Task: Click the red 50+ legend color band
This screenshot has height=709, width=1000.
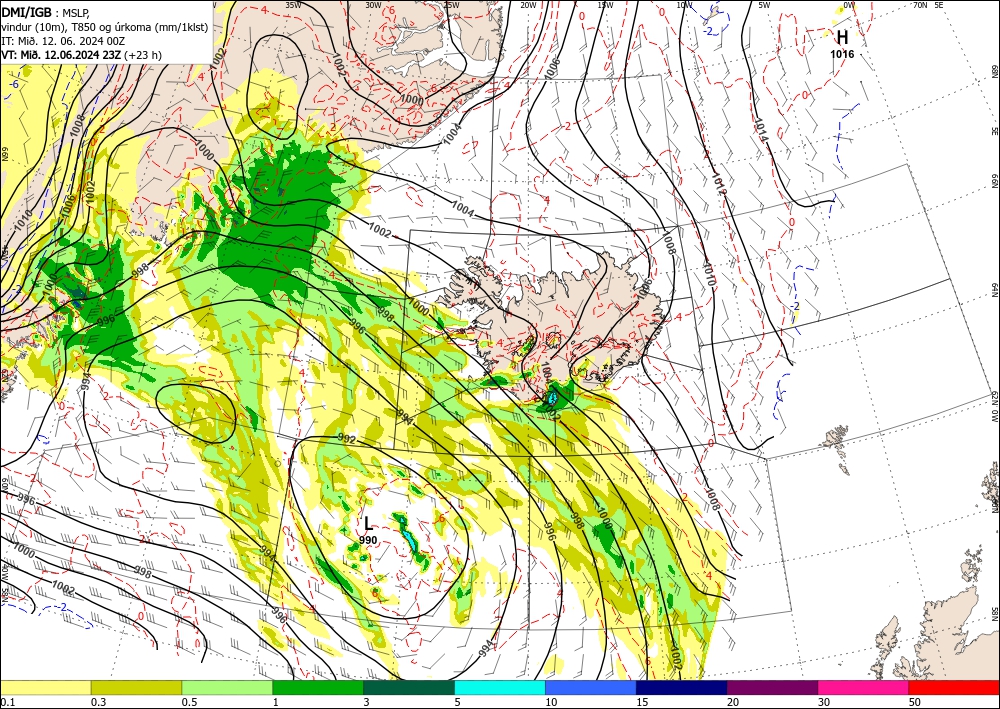Action: tap(954, 687)
